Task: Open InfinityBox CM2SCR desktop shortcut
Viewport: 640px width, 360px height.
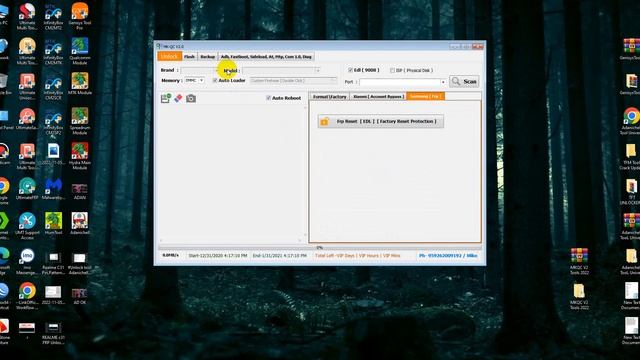Action: pyautogui.click(x=53, y=87)
